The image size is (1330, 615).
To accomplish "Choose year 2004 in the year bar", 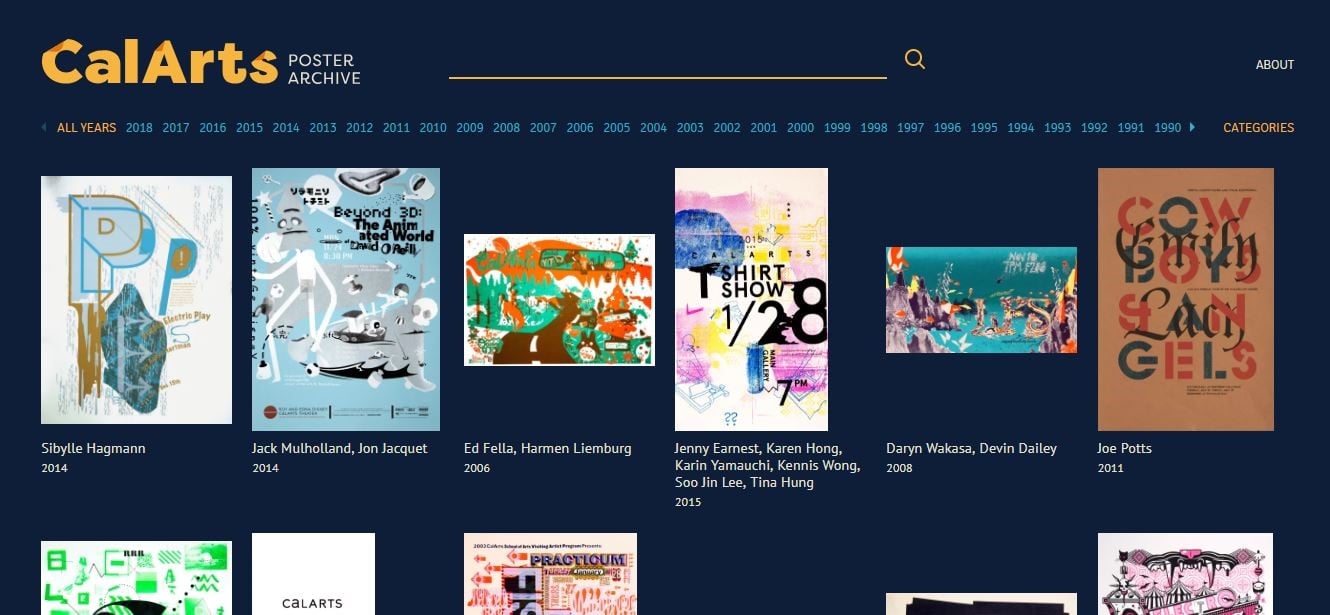I will click(x=654, y=128).
